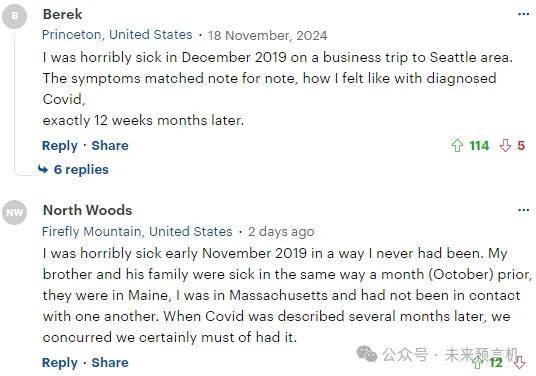536x376 pixels.
Task: Click North Woods' NW avatar circle
Action: [x=14, y=212]
